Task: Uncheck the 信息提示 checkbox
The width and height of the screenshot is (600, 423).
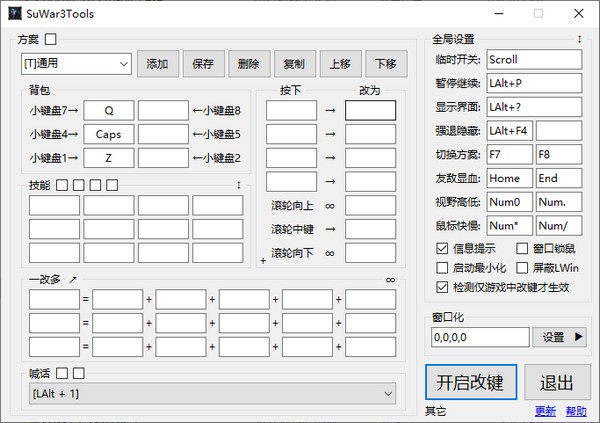Action: 442,249
